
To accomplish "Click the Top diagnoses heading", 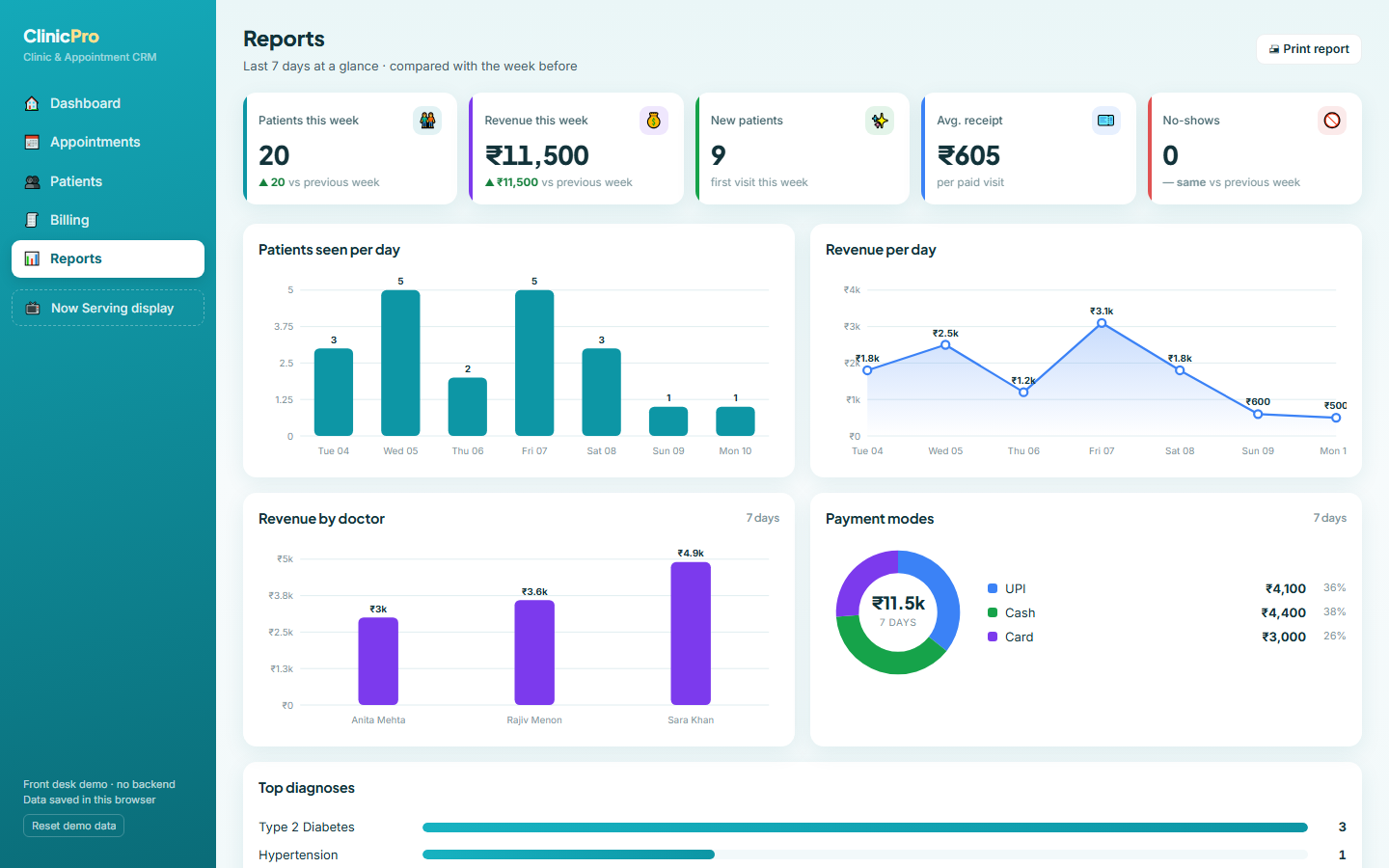I will coord(307,788).
